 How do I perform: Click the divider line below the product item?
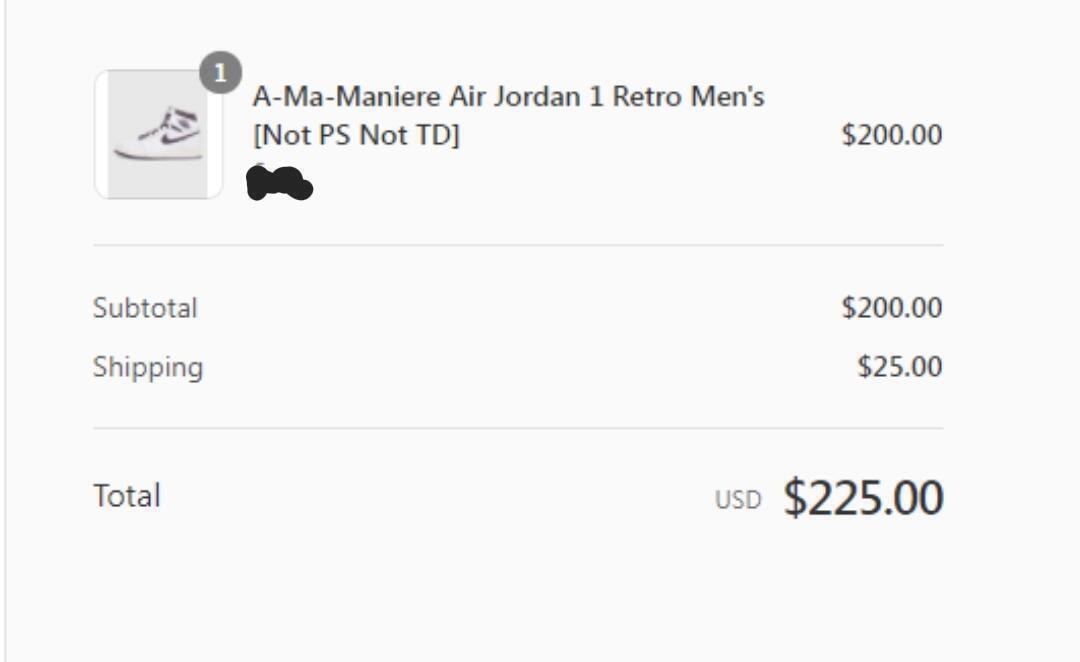[518, 245]
